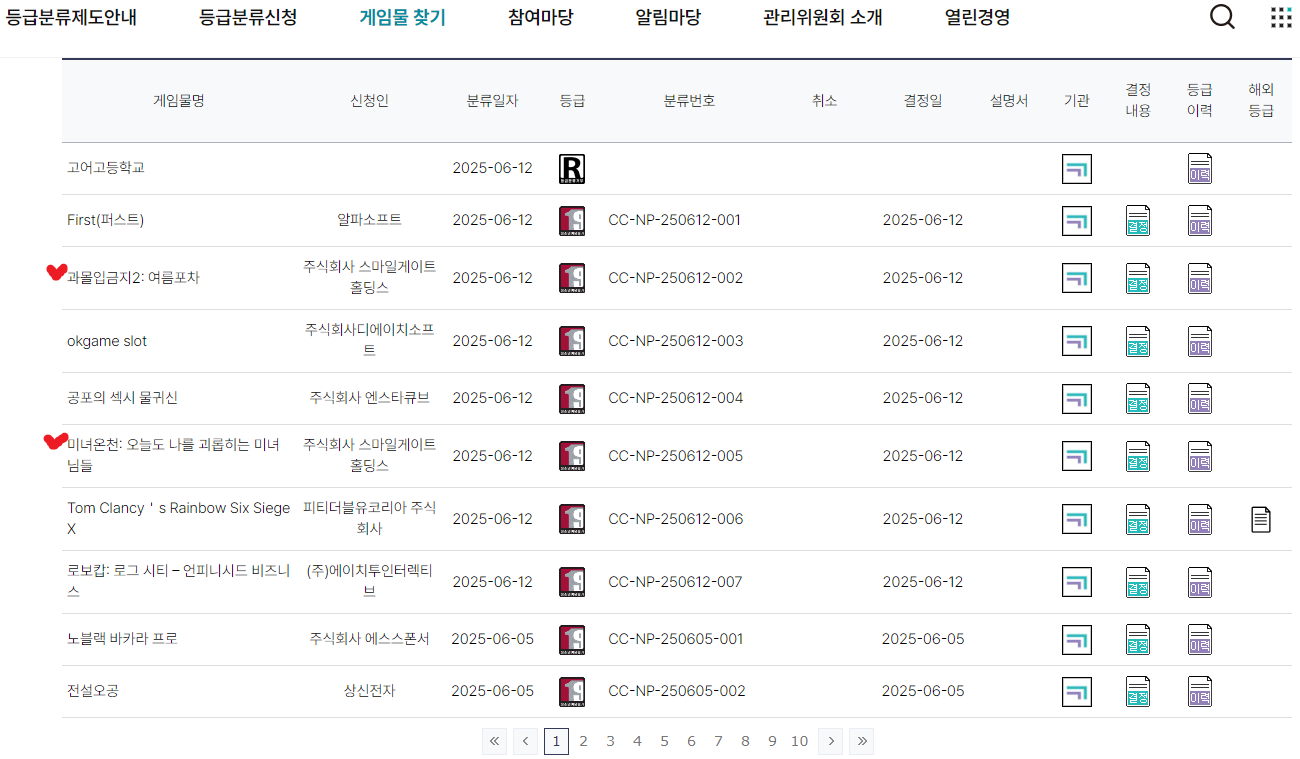Jump to last page double arrow
This screenshot has width=1300, height=759.
tap(861, 741)
